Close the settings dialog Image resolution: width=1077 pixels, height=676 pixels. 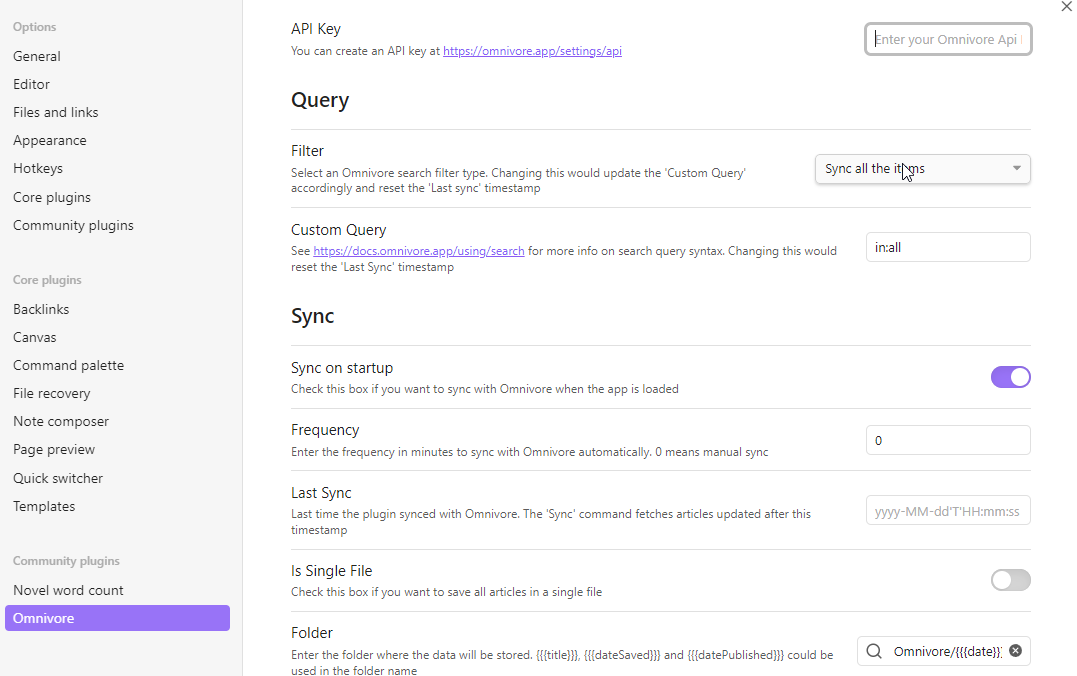(x=1065, y=7)
